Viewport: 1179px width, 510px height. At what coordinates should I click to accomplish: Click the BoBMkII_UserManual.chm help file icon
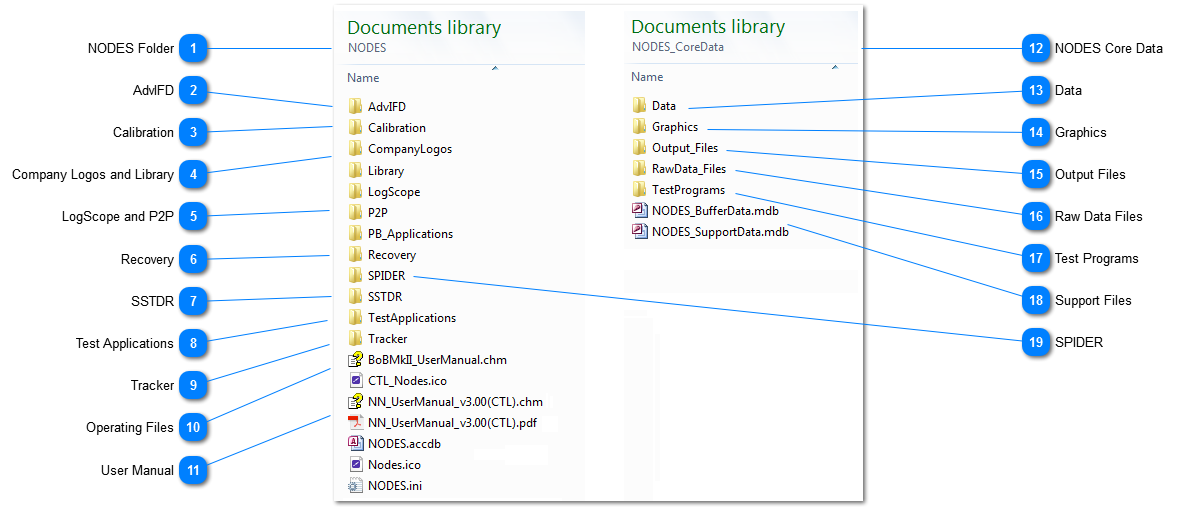point(356,360)
